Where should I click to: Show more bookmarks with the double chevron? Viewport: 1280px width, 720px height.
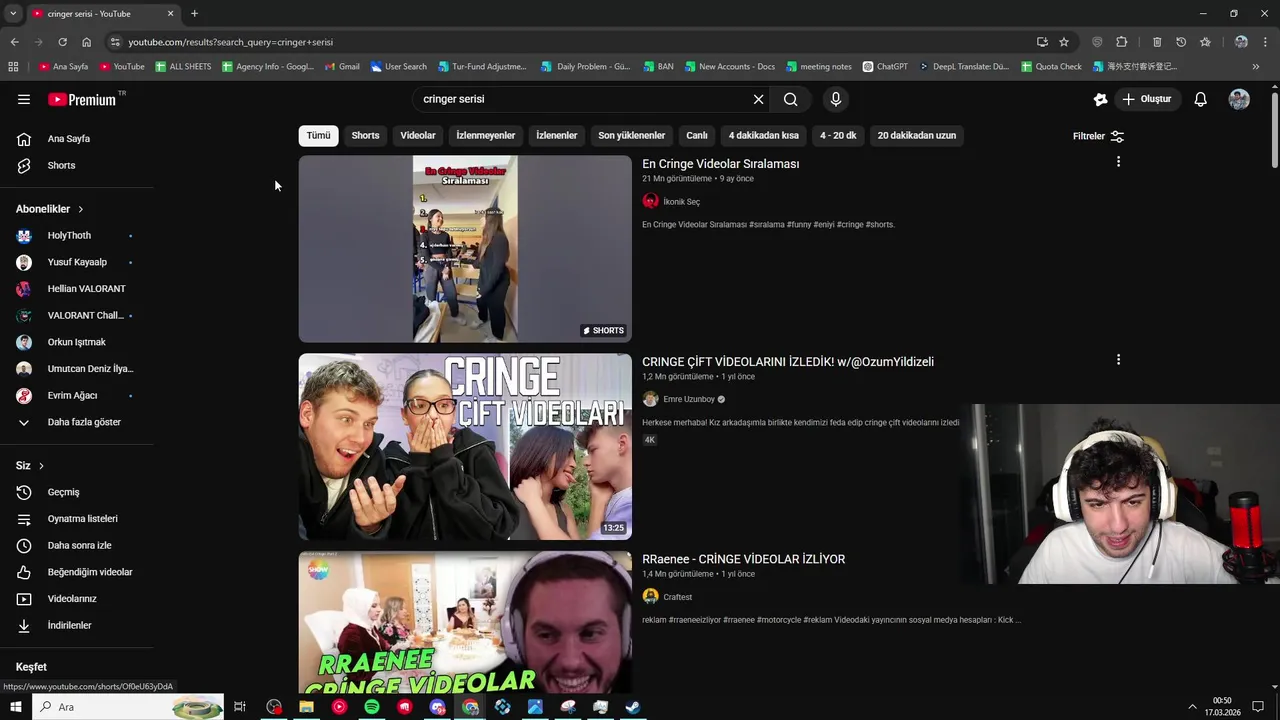[x=1256, y=67]
